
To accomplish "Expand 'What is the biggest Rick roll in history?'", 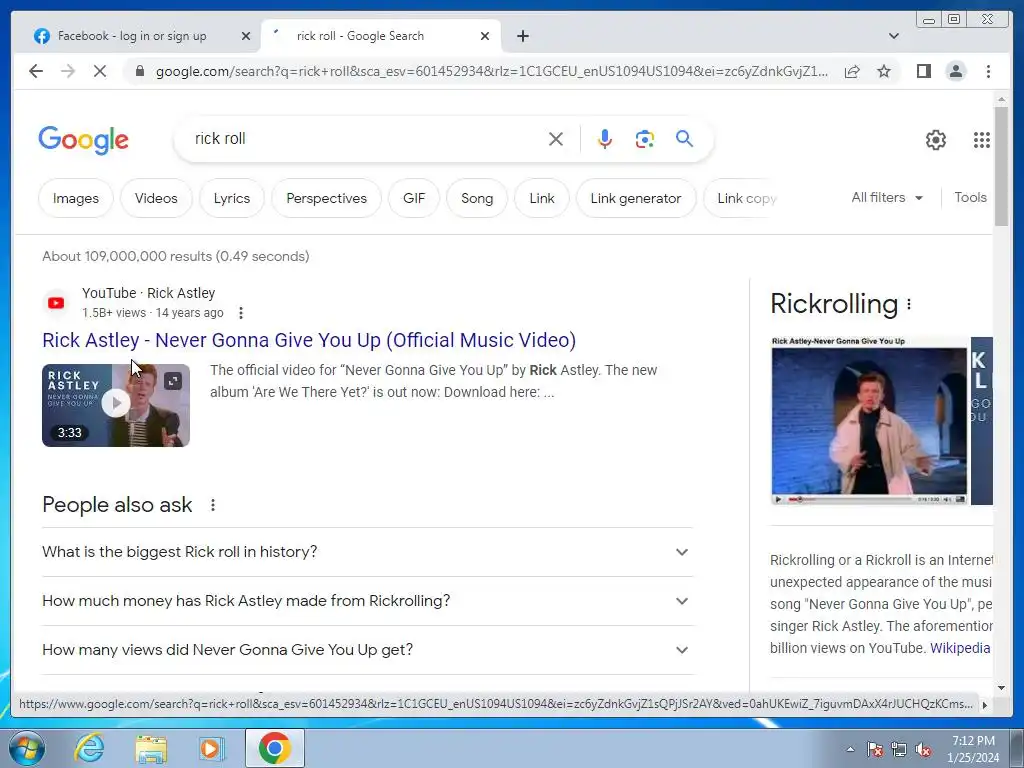I will click(x=367, y=552).
